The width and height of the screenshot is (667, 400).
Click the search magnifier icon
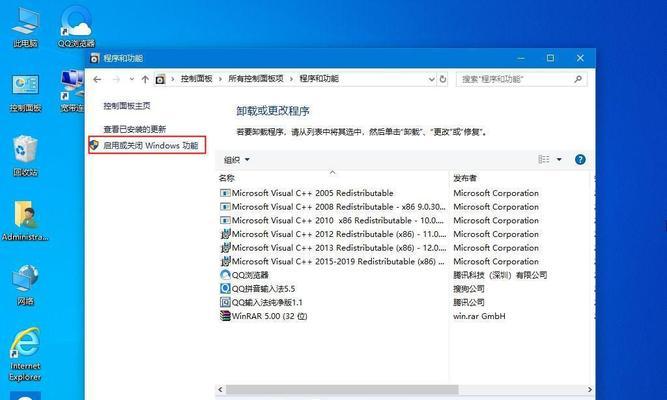tap(578, 79)
